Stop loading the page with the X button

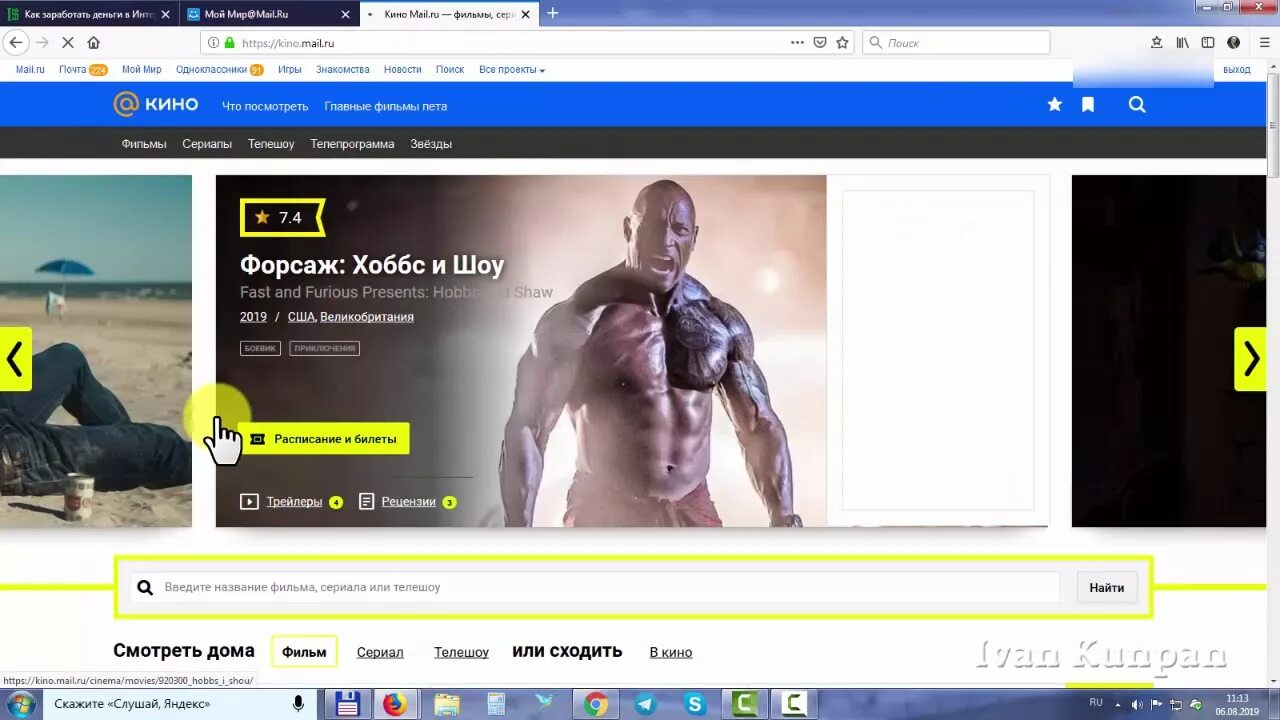[x=67, y=43]
